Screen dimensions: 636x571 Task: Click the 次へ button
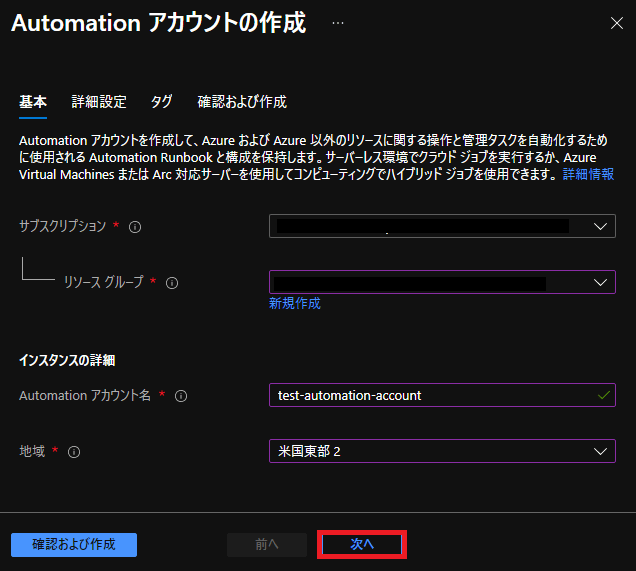[x=362, y=545]
